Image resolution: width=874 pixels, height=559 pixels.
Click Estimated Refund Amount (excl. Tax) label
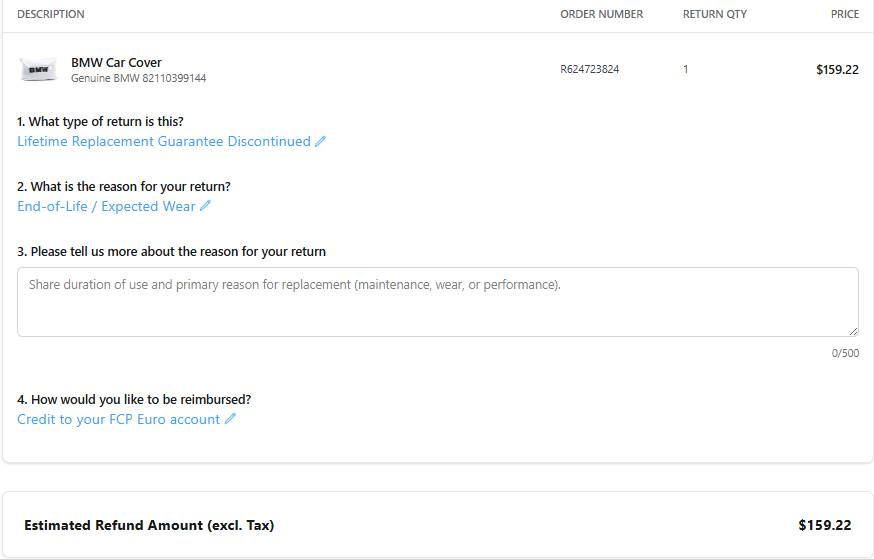pyautogui.click(x=149, y=525)
